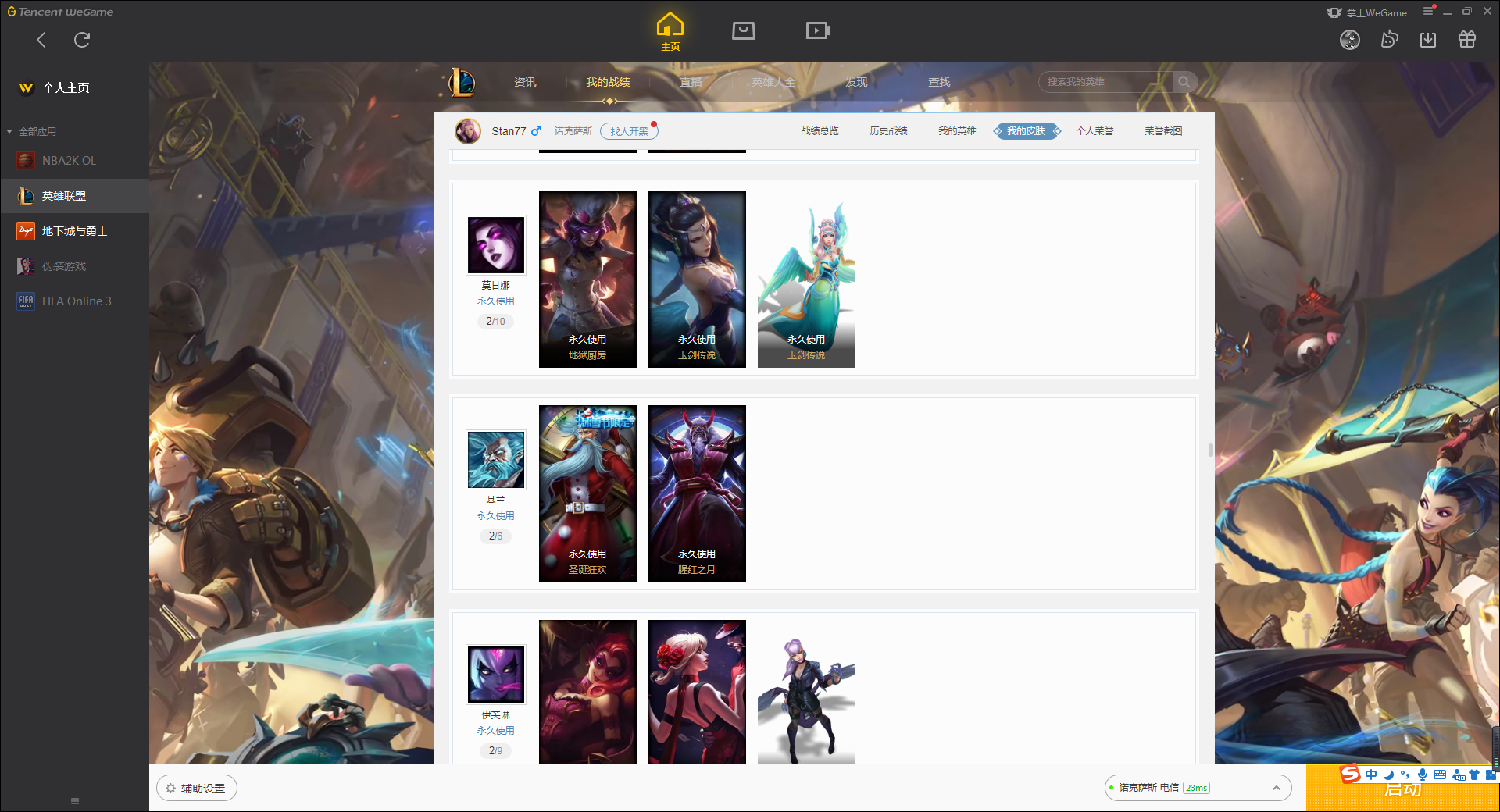Image resolution: width=1500 pixels, height=812 pixels.
Task: Click the 伊芙琳 champion portrait
Action: tap(495, 674)
